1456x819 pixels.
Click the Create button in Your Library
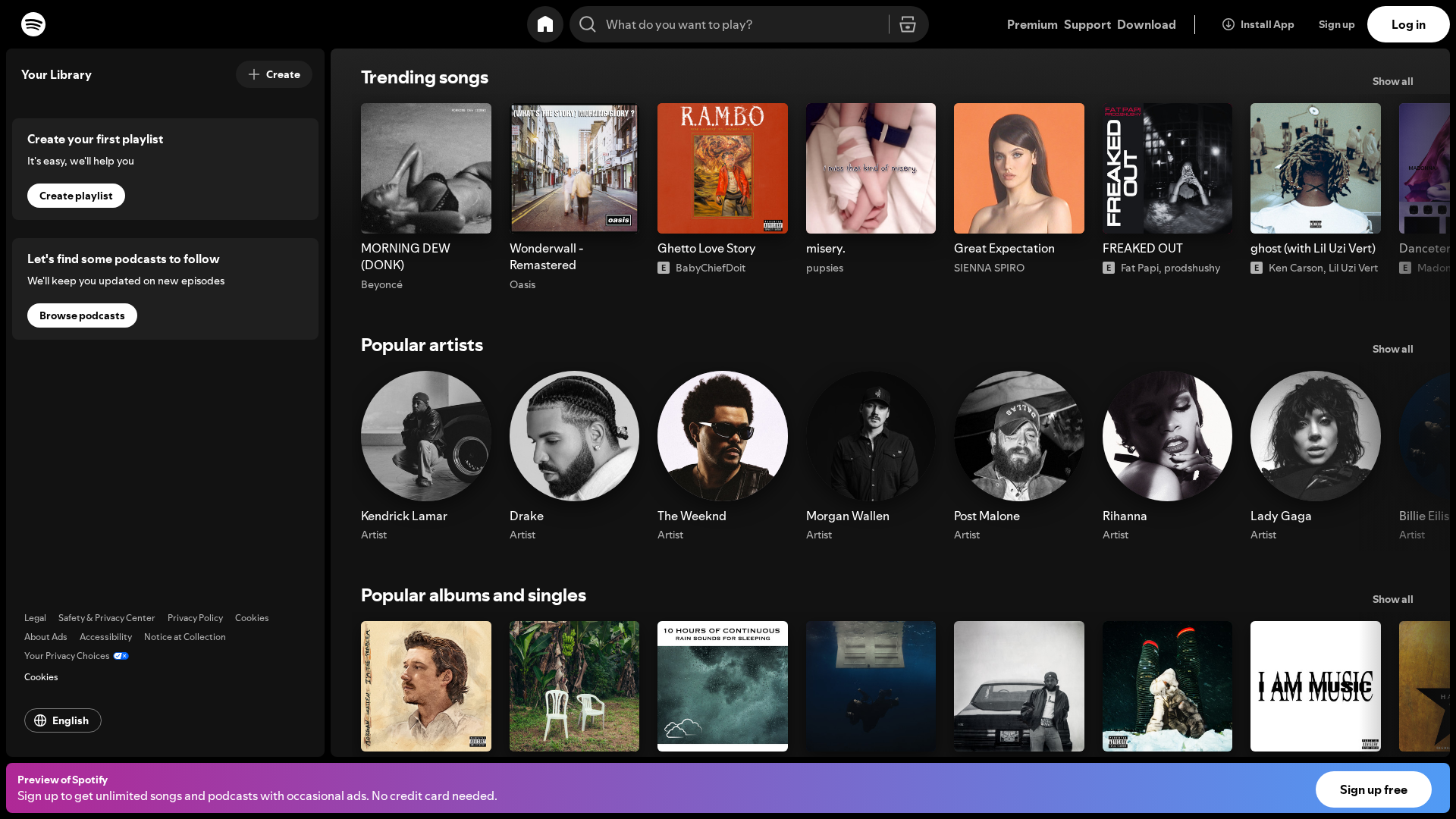274,74
